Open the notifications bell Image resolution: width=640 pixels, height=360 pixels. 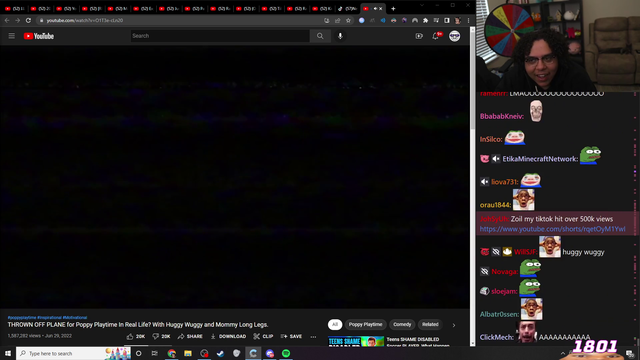[x=436, y=36]
